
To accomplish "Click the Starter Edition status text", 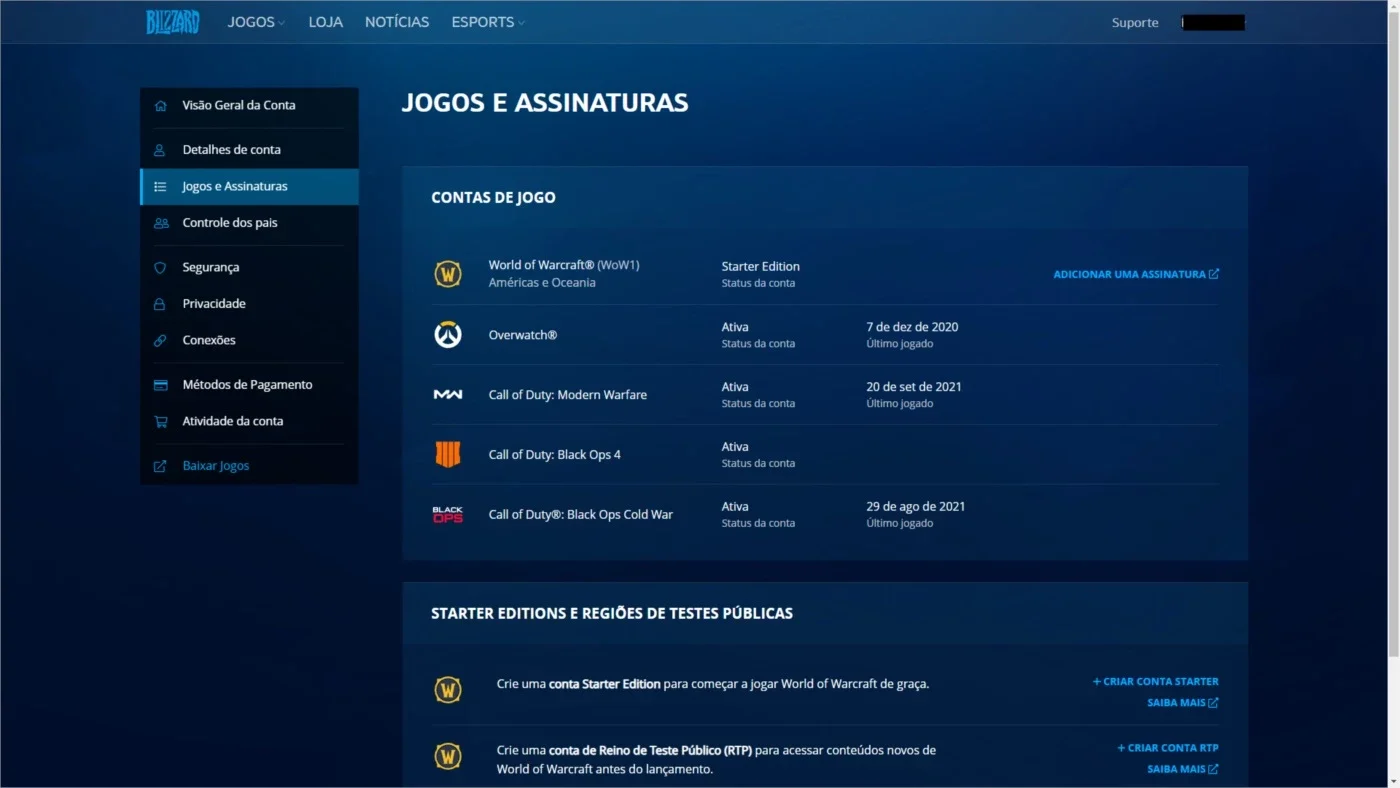I will coord(760,266).
